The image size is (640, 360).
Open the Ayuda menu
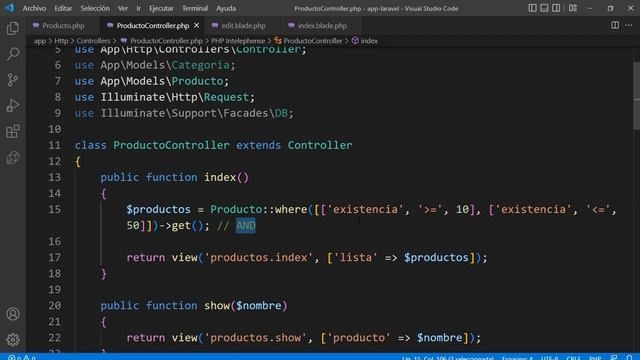pyautogui.click(x=226, y=8)
